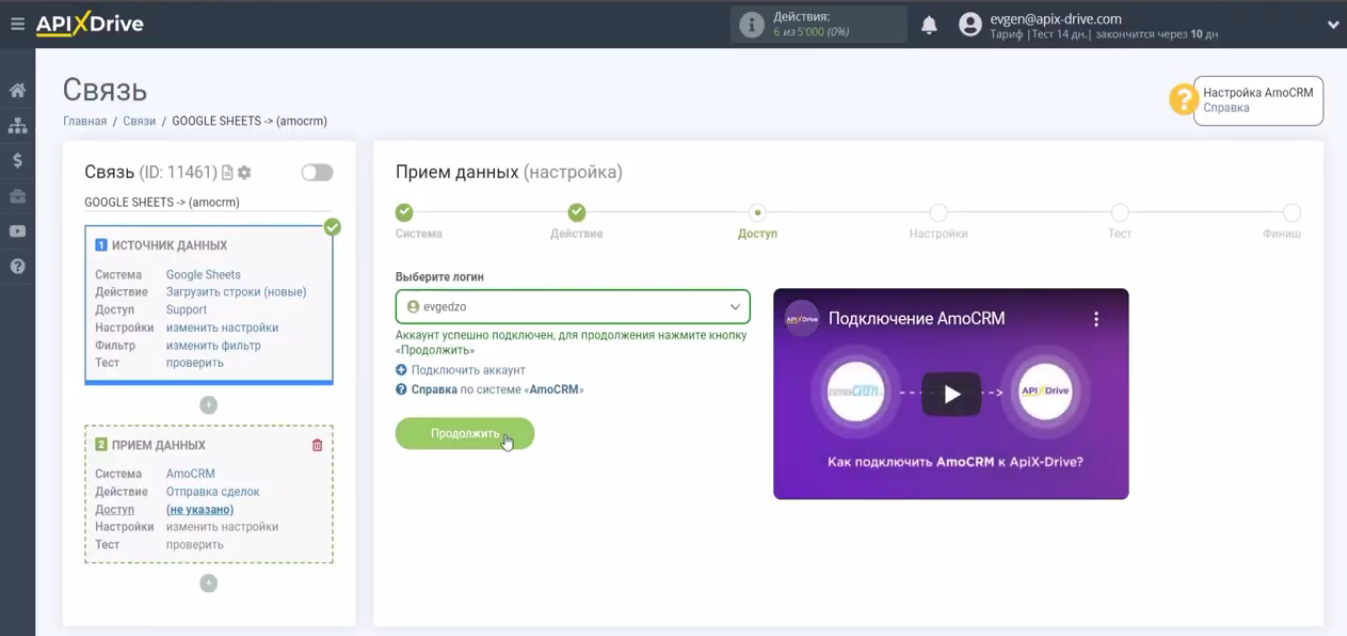Click Загрузить строки (новые) link
Screen dimensions: 1347x636
click(x=236, y=292)
